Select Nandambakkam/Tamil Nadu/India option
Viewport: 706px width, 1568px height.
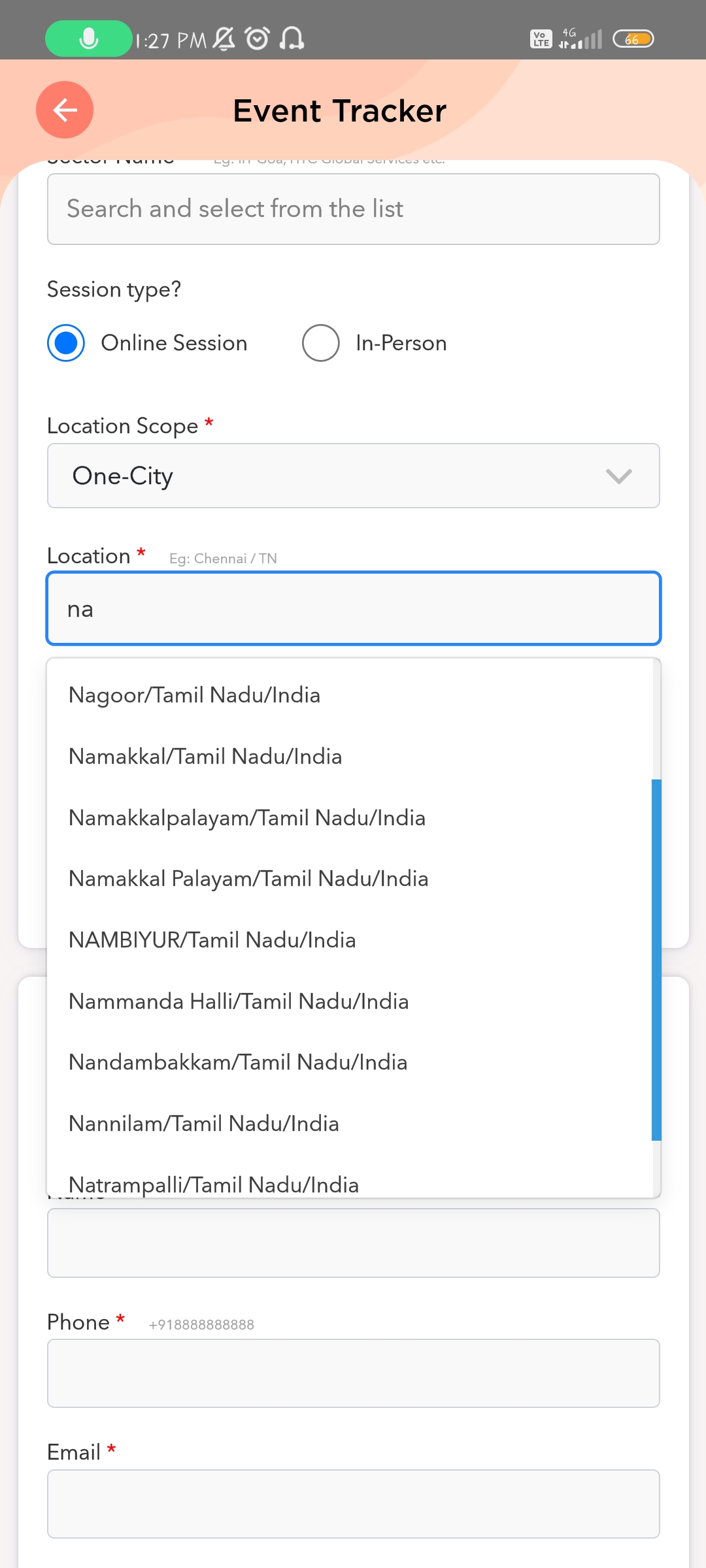[238, 1062]
